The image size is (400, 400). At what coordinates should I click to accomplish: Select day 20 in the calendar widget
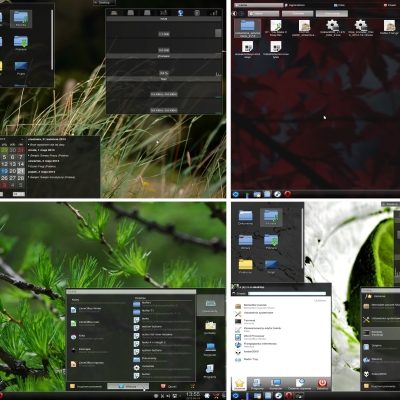click(12, 171)
